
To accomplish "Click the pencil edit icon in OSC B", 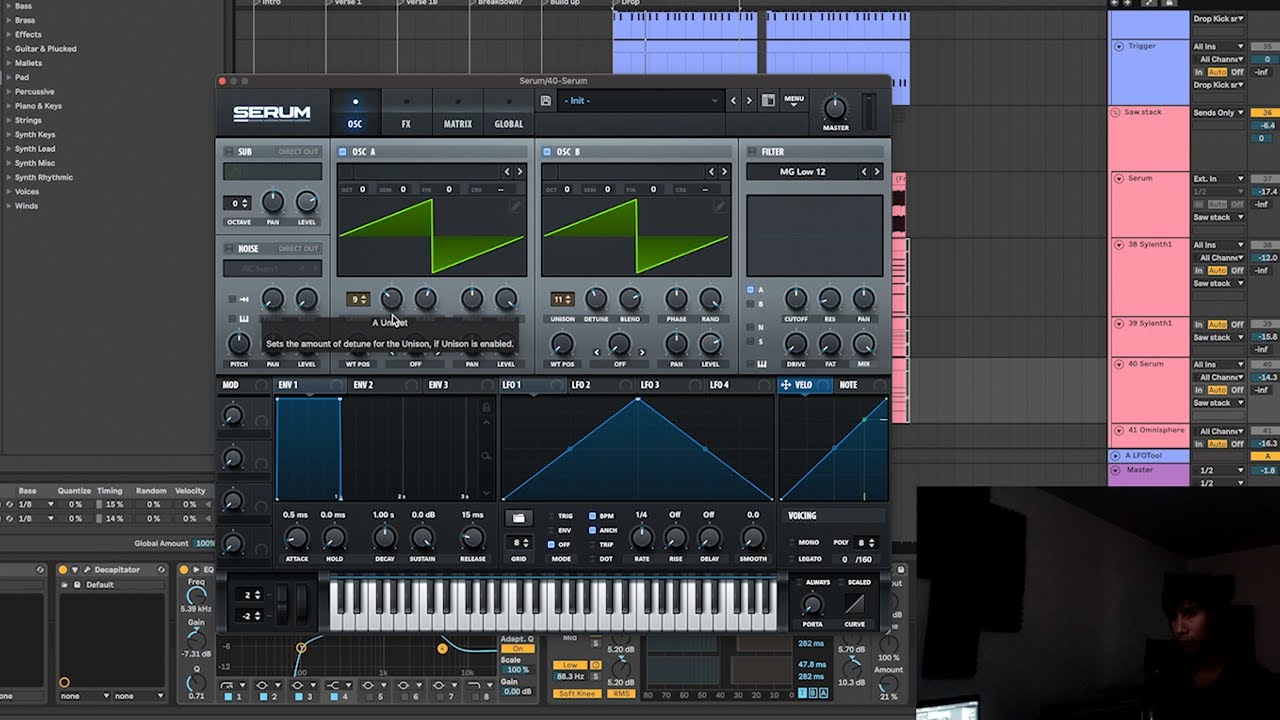I will coord(720,207).
